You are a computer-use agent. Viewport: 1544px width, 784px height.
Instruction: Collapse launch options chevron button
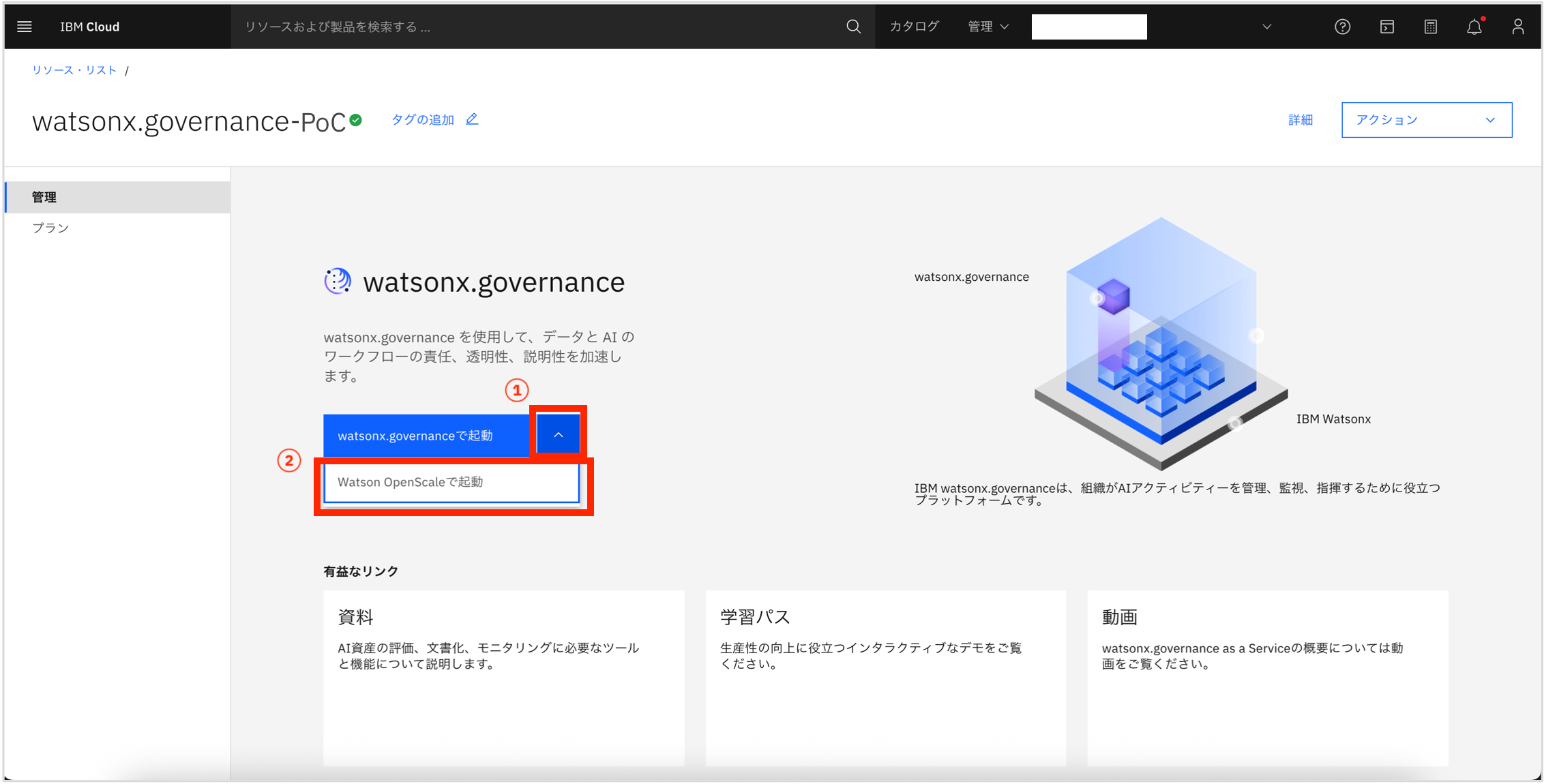(x=558, y=435)
